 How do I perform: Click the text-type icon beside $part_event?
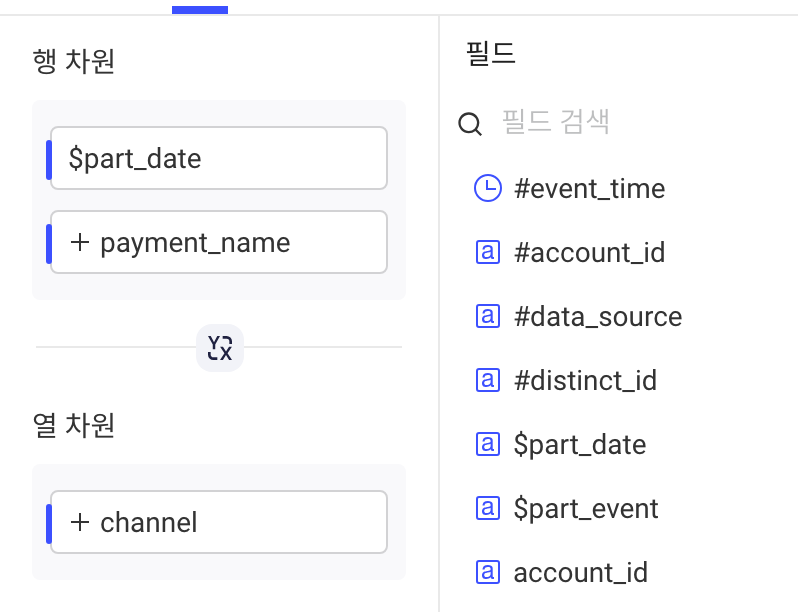point(488,508)
